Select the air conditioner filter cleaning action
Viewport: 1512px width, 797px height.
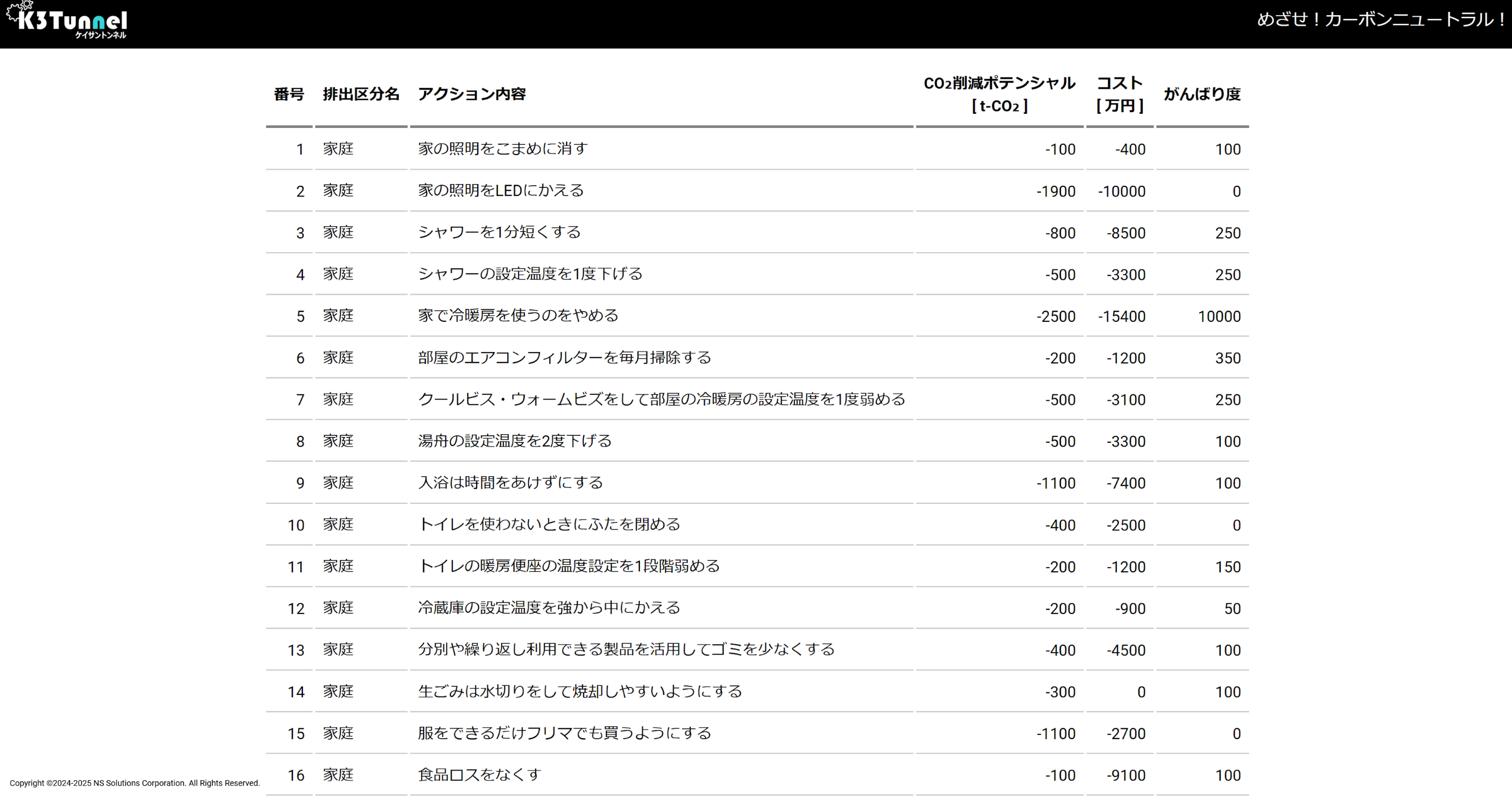point(564,357)
